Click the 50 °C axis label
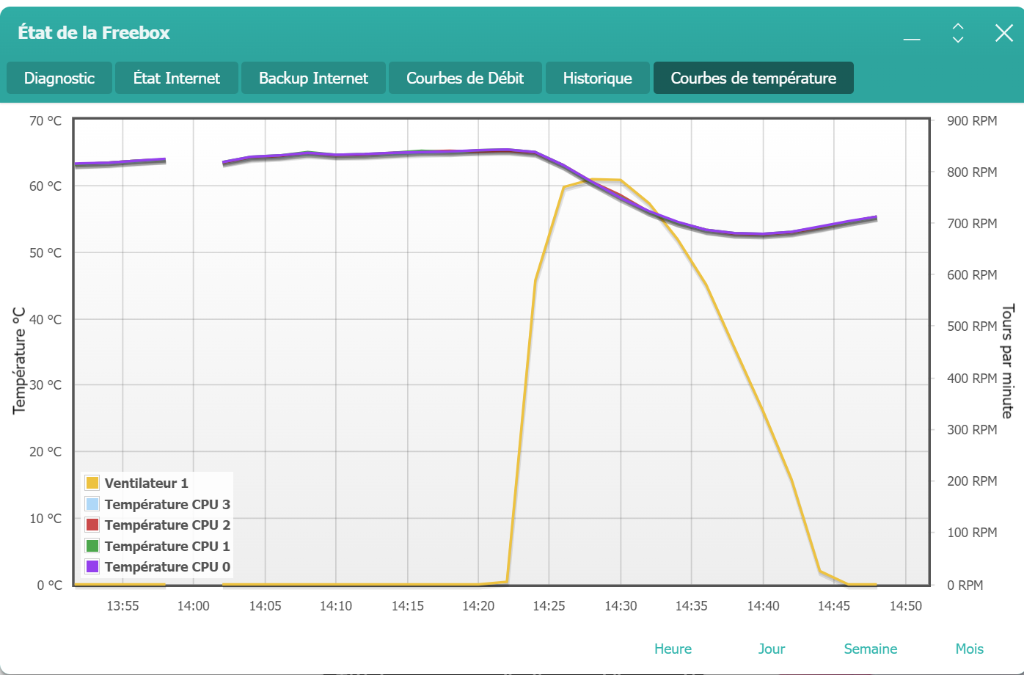1024x675 pixels. [x=46, y=253]
